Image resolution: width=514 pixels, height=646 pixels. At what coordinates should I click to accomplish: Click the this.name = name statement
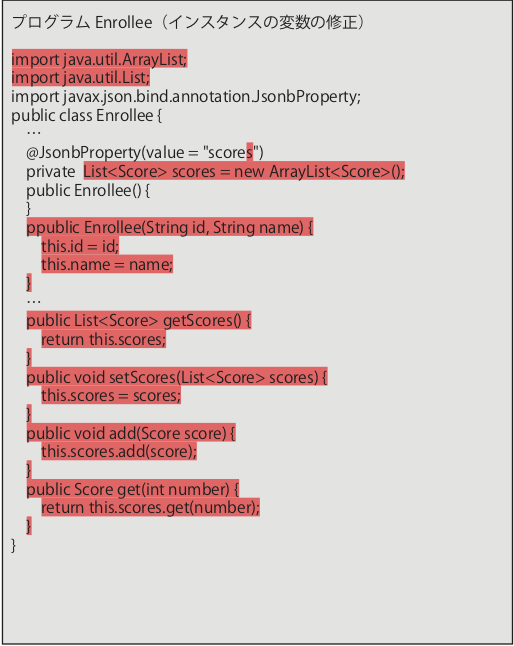(107, 264)
